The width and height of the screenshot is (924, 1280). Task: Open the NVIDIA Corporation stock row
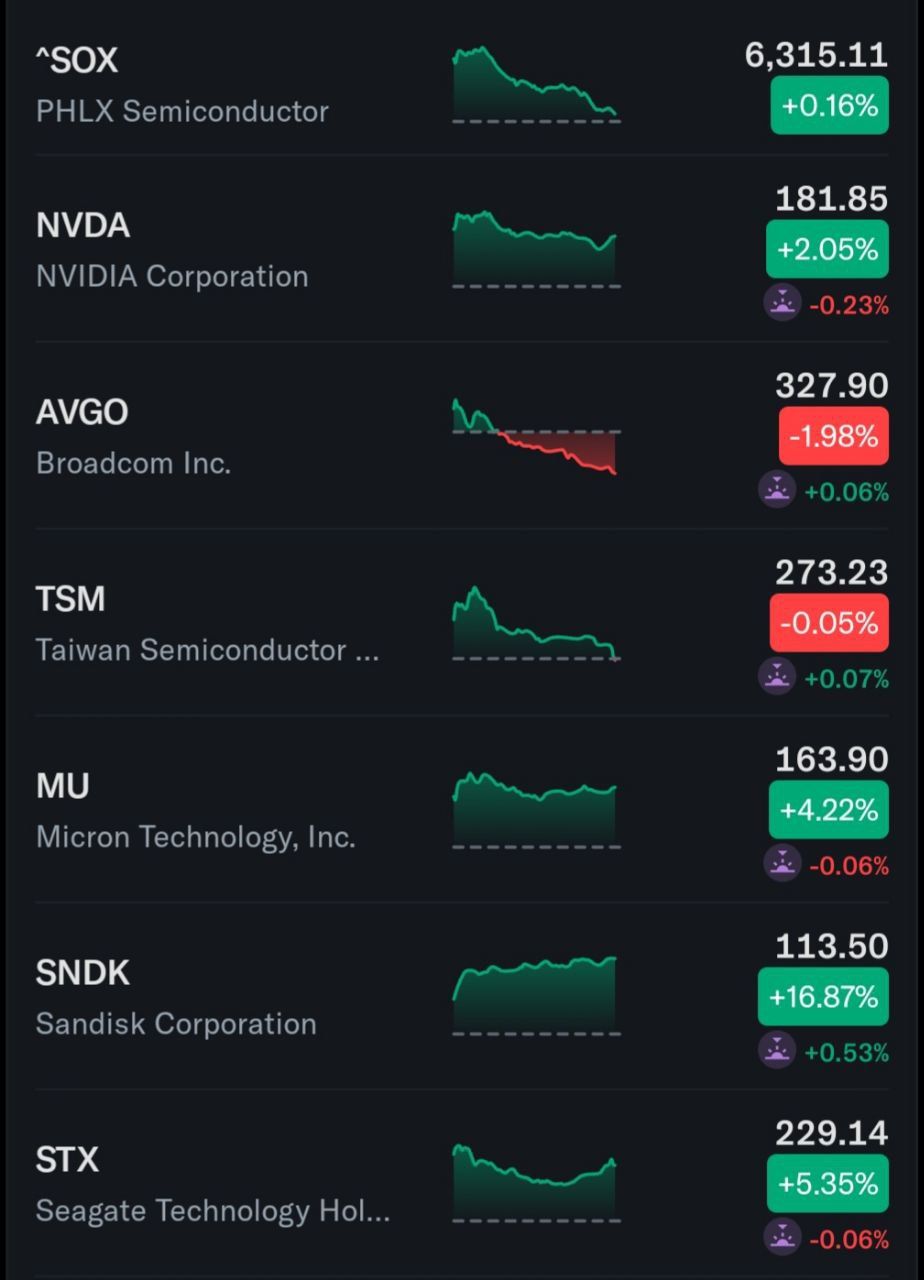point(172,276)
